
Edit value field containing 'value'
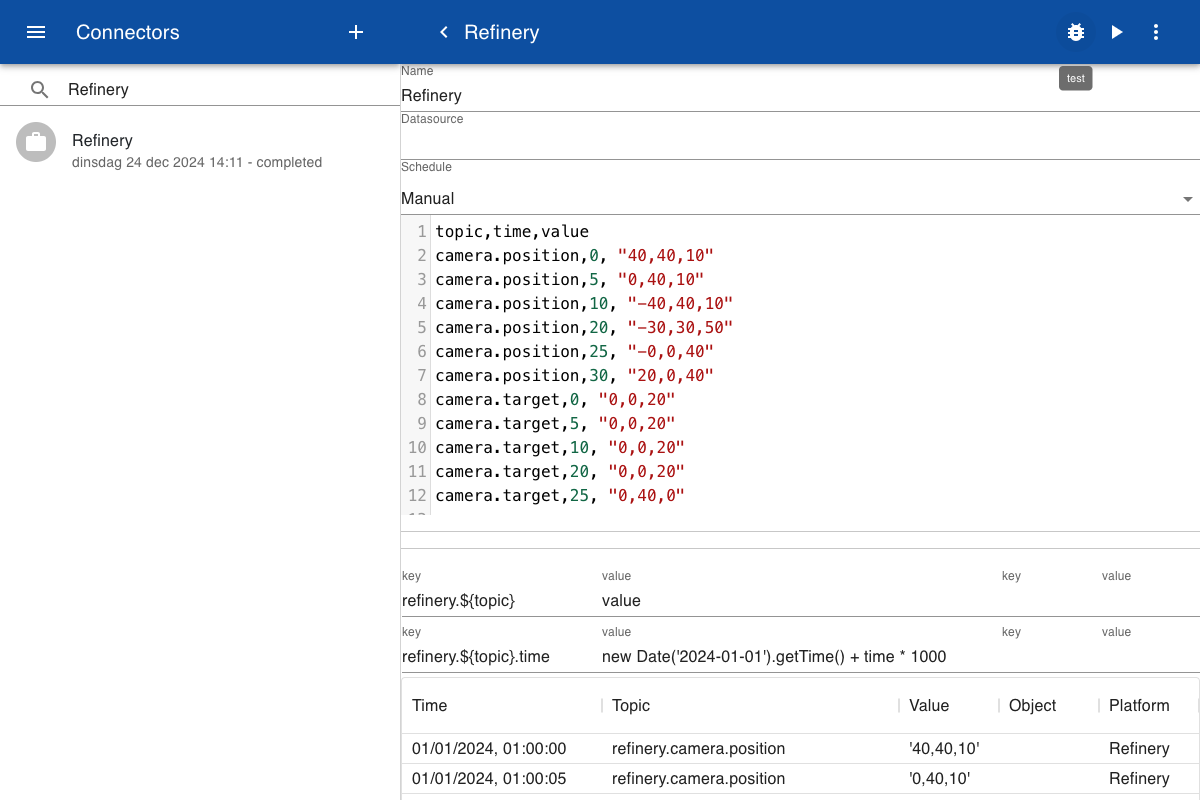point(800,601)
